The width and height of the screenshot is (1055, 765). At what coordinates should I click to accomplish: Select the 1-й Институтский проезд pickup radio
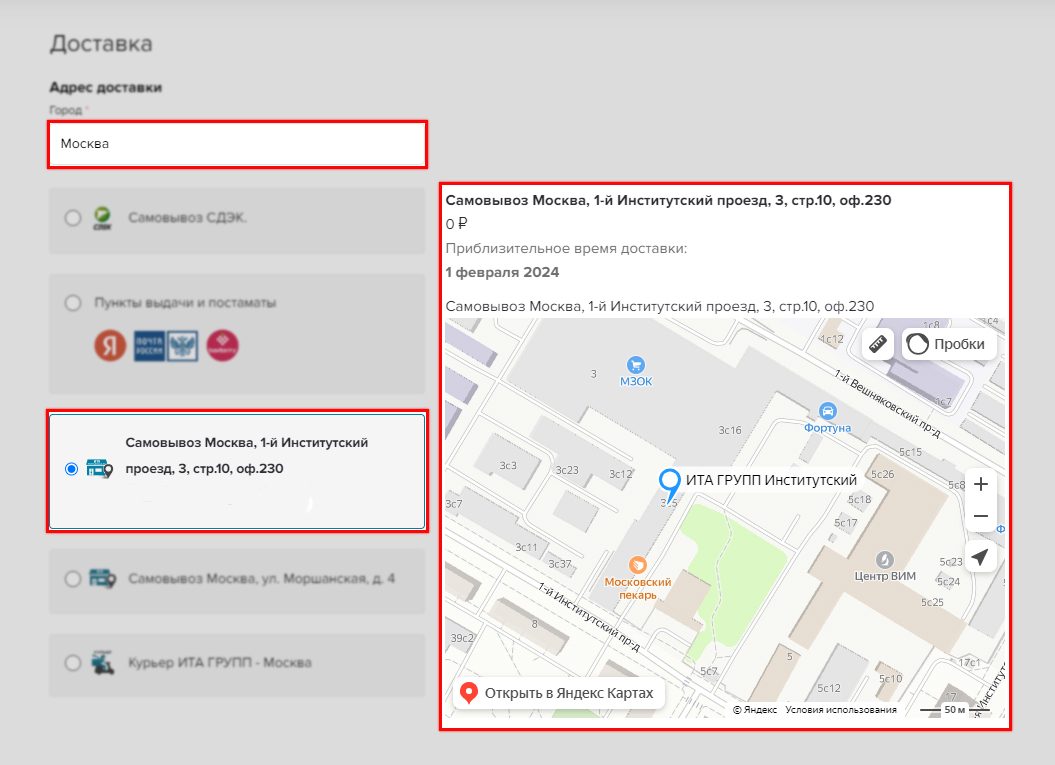click(x=71, y=469)
